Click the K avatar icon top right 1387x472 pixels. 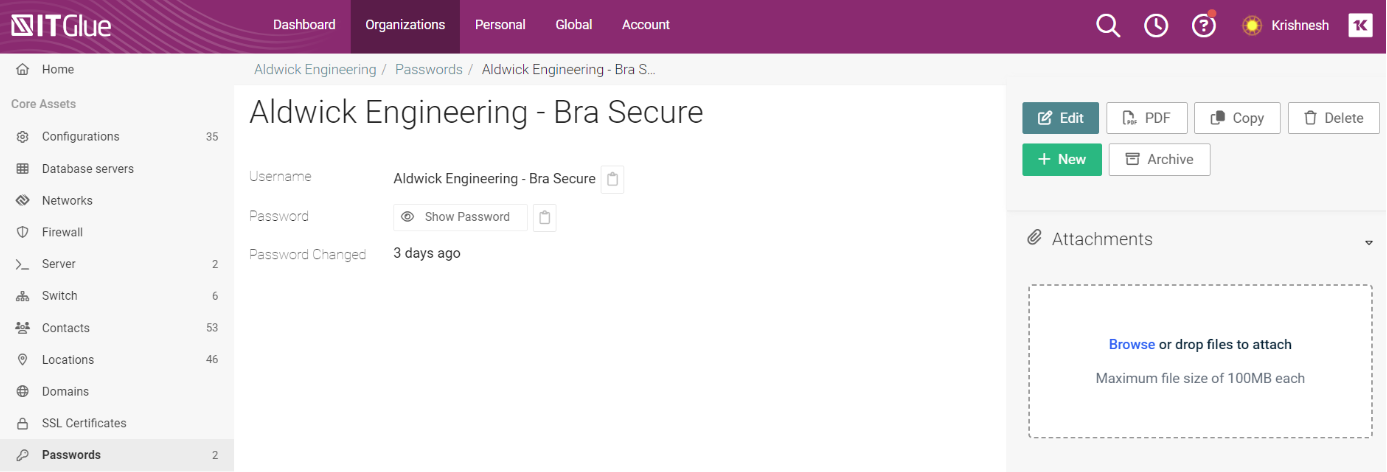pyautogui.click(x=1360, y=26)
